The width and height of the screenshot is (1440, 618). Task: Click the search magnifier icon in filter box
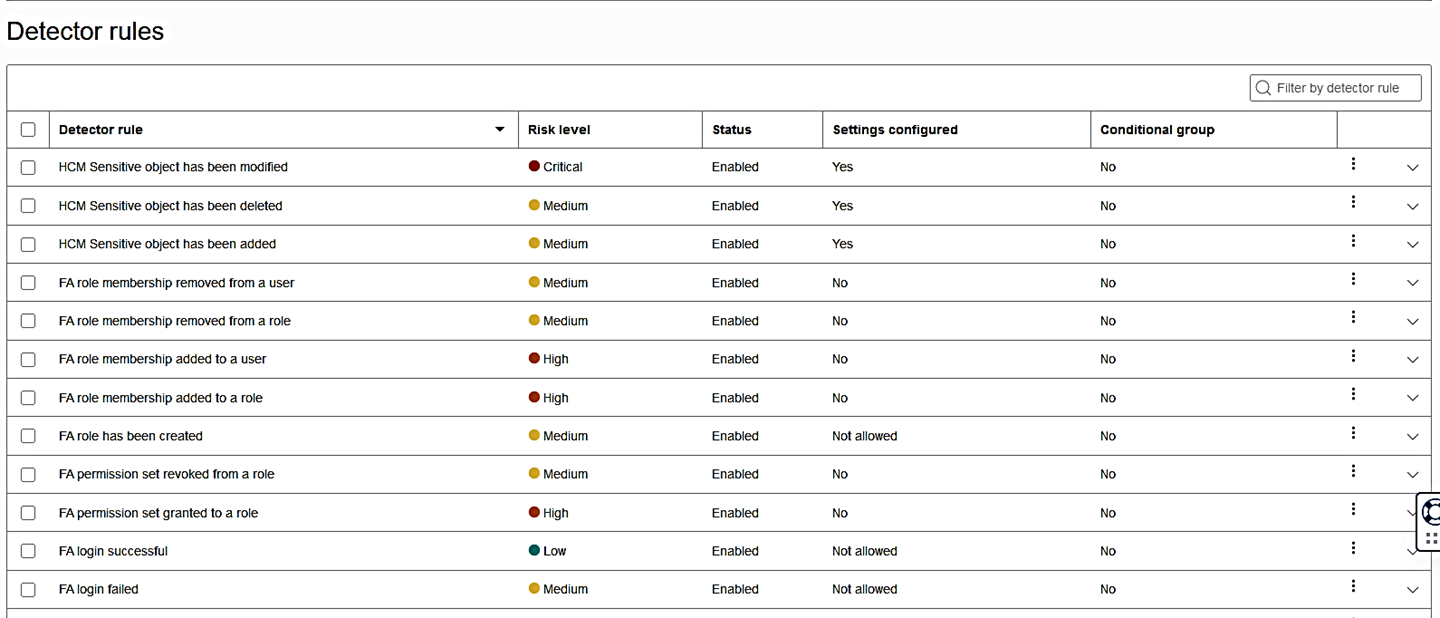(x=1263, y=88)
